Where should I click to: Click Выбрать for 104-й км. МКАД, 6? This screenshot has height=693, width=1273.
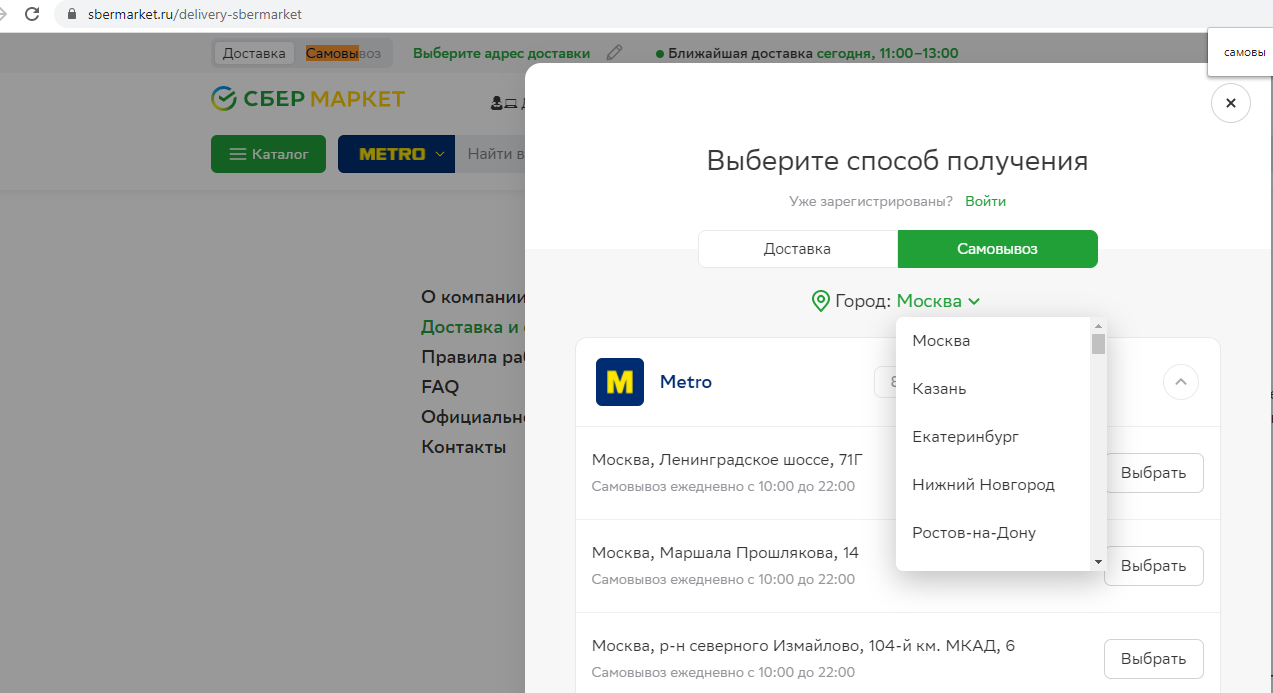[1153, 659]
